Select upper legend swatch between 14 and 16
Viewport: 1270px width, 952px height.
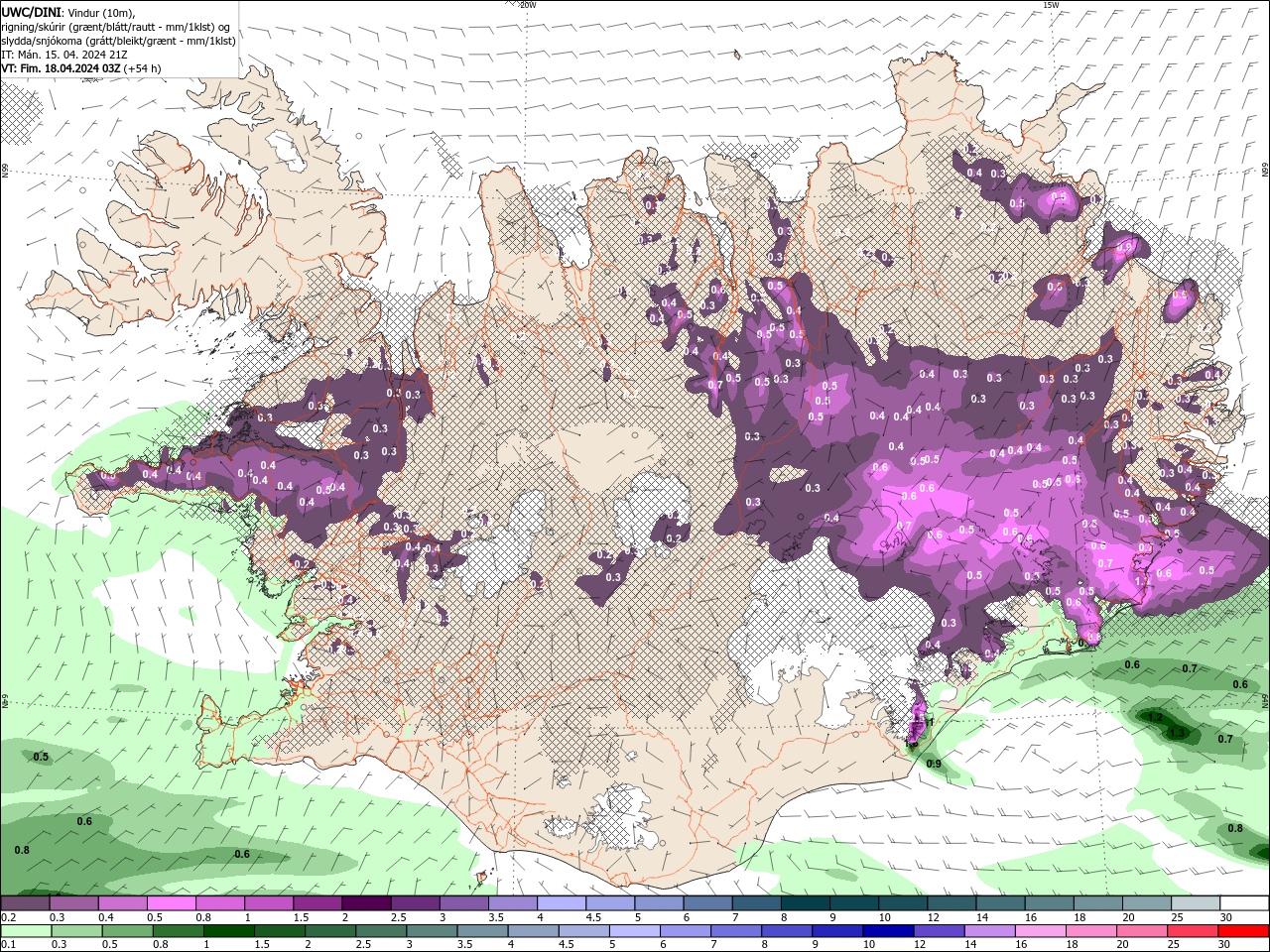pyautogui.click(x=1000, y=903)
